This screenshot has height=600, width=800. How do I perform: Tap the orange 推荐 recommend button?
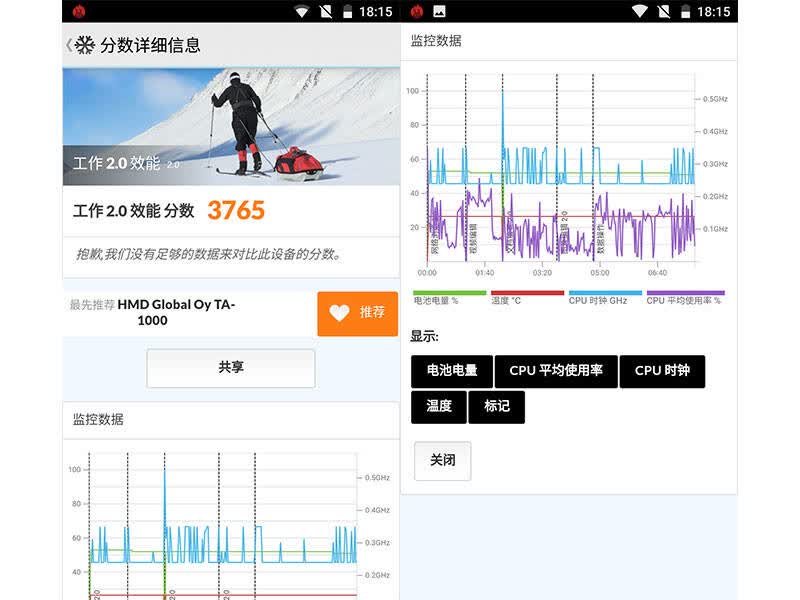(358, 313)
